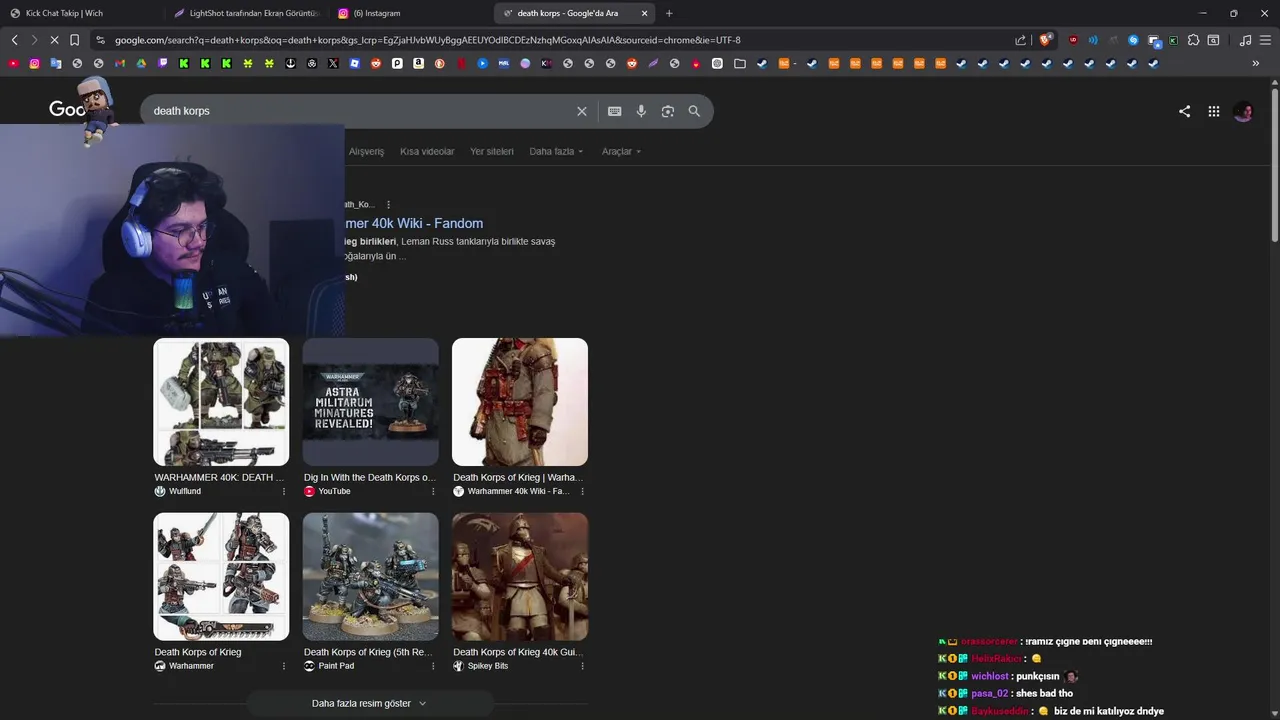Open three-dot menu for YouTube image
This screenshot has height=720, width=1280.
point(433,491)
